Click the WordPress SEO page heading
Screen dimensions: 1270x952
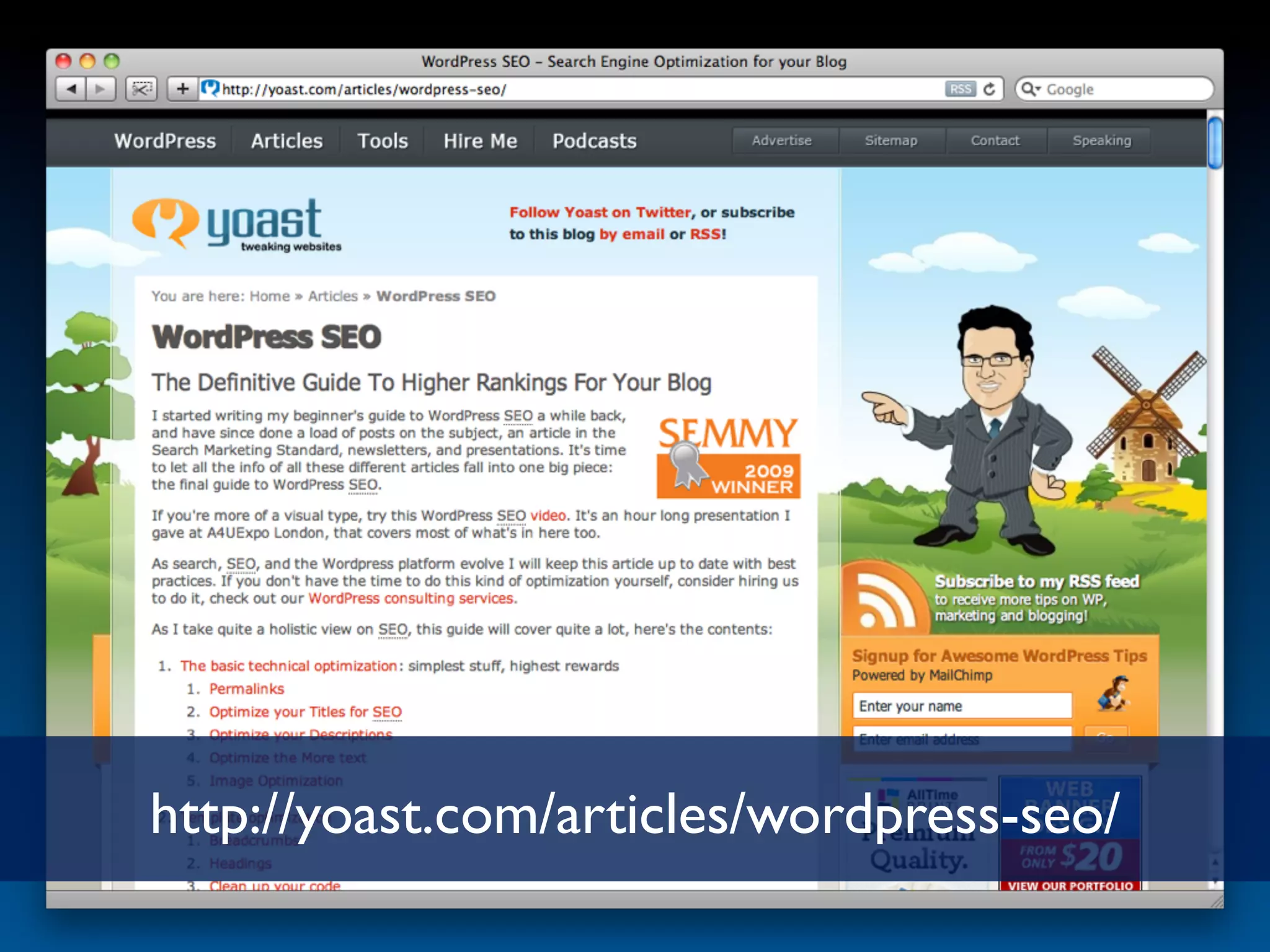pyautogui.click(x=267, y=338)
